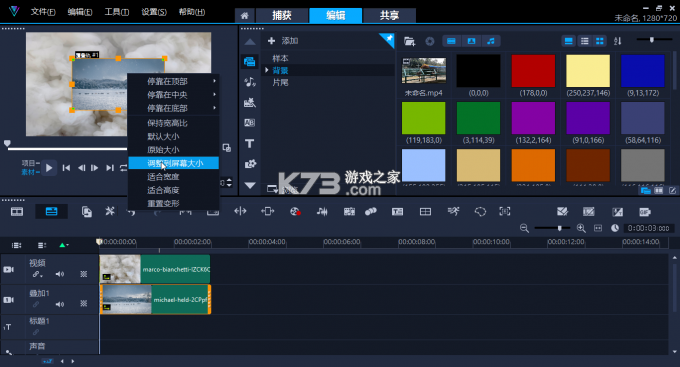Go to the home tab icon
The image size is (680, 367).
[245, 16]
